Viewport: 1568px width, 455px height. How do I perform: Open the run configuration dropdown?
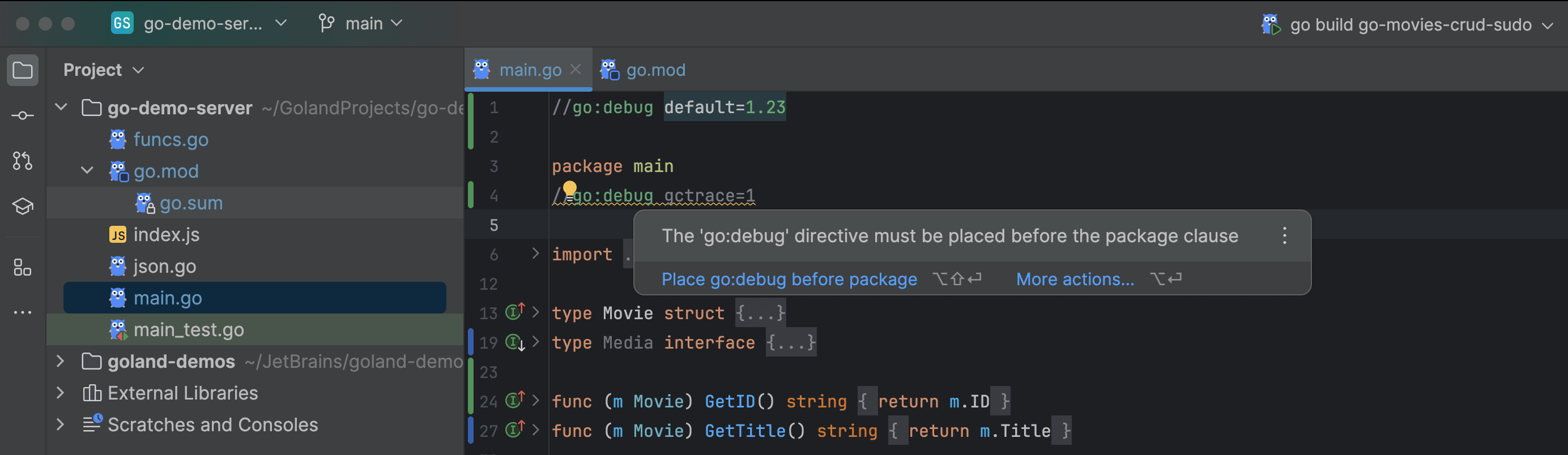1546,25
